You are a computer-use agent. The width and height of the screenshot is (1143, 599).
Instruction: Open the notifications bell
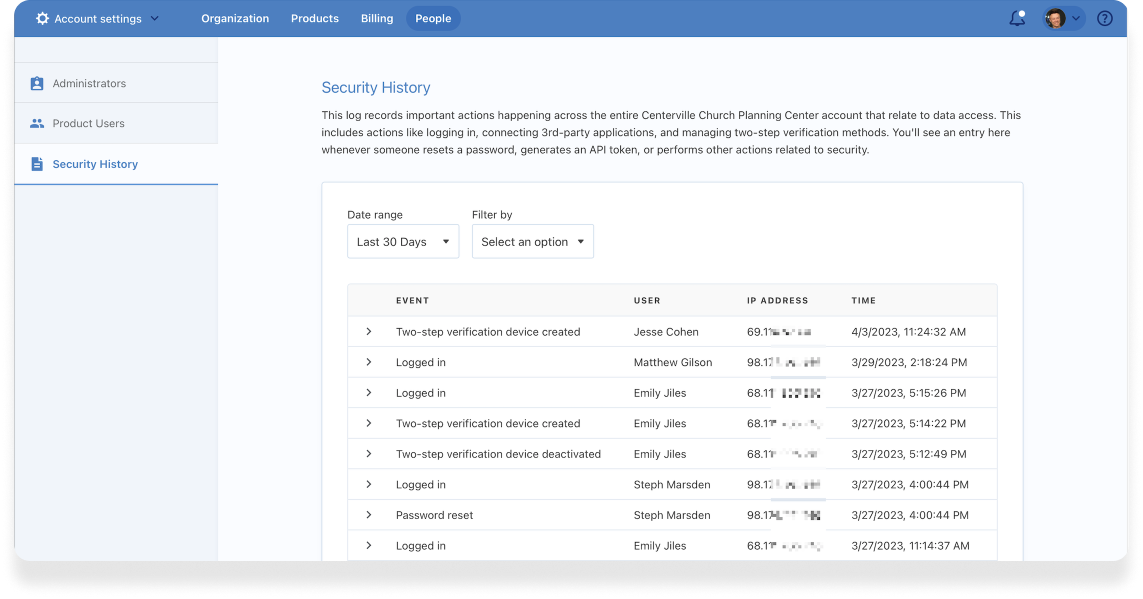(1017, 19)
